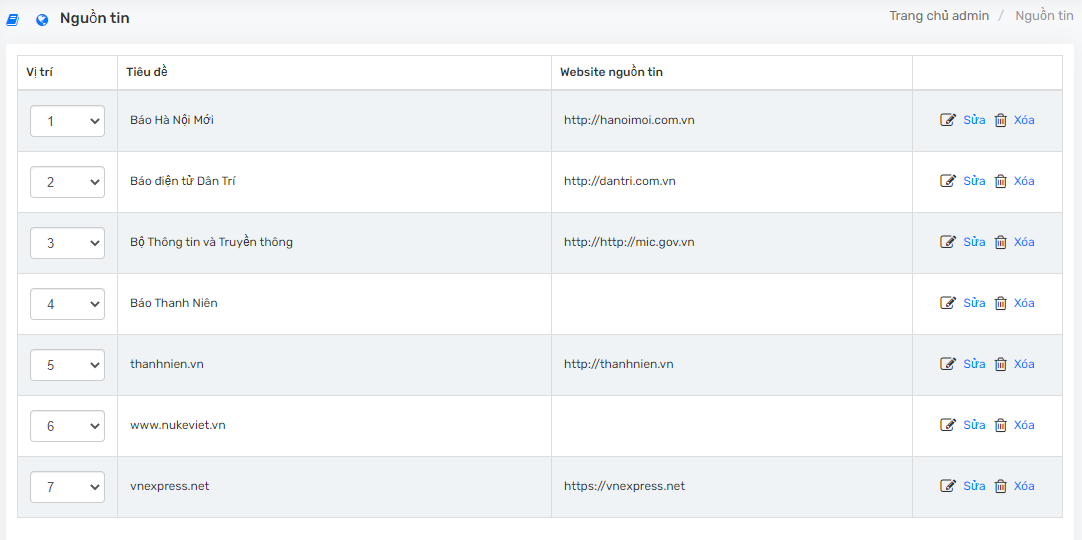Open position dropdown showing 1
Viewport: 1082px width, 540px height.
68,121
